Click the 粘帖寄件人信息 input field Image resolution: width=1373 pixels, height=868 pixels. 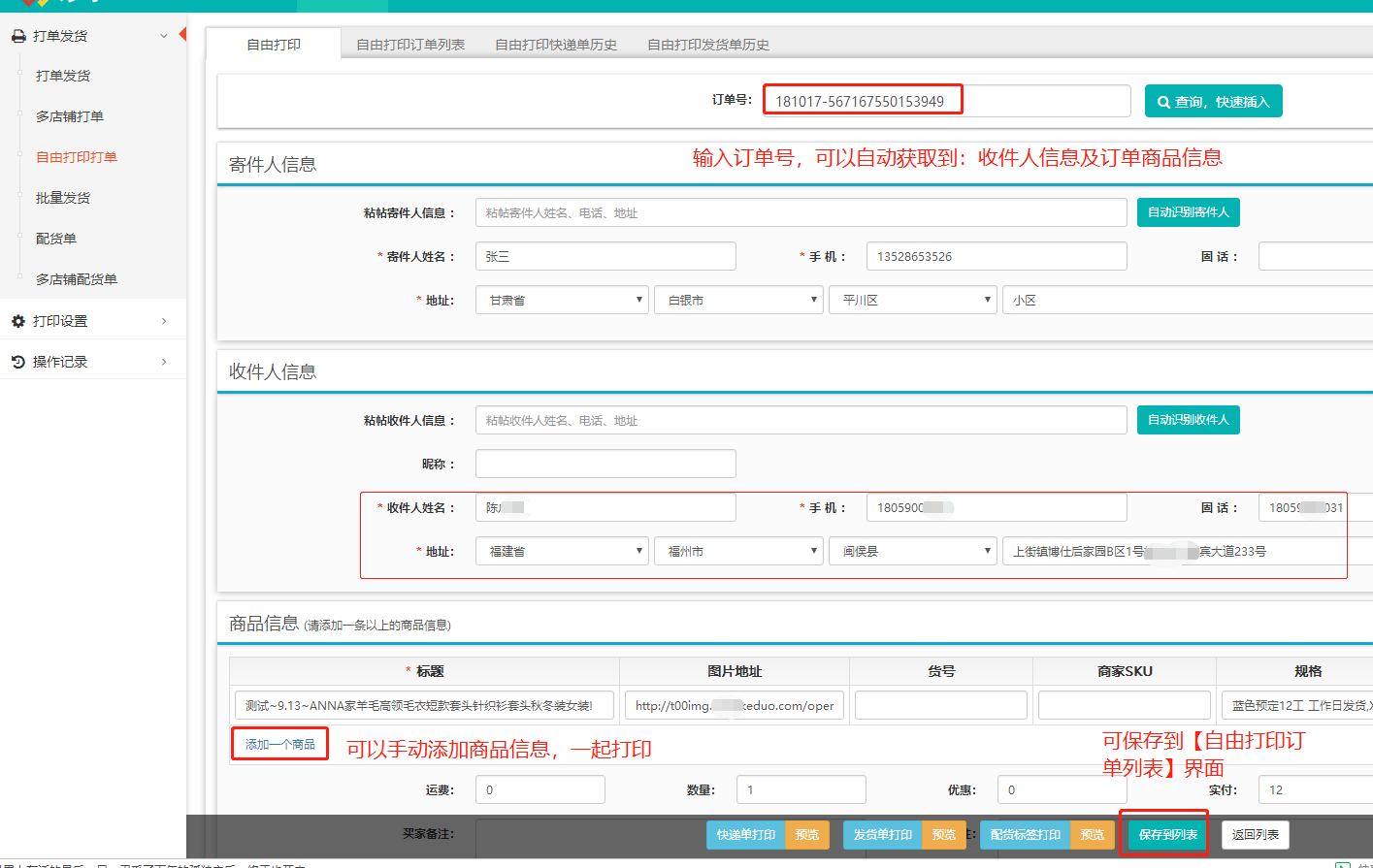(x=801, y=212)
